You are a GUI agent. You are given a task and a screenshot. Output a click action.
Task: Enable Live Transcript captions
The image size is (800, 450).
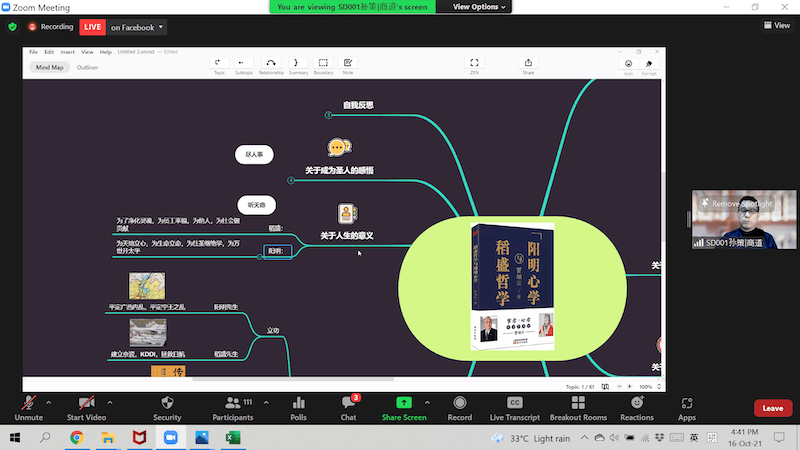pos(514,406)
